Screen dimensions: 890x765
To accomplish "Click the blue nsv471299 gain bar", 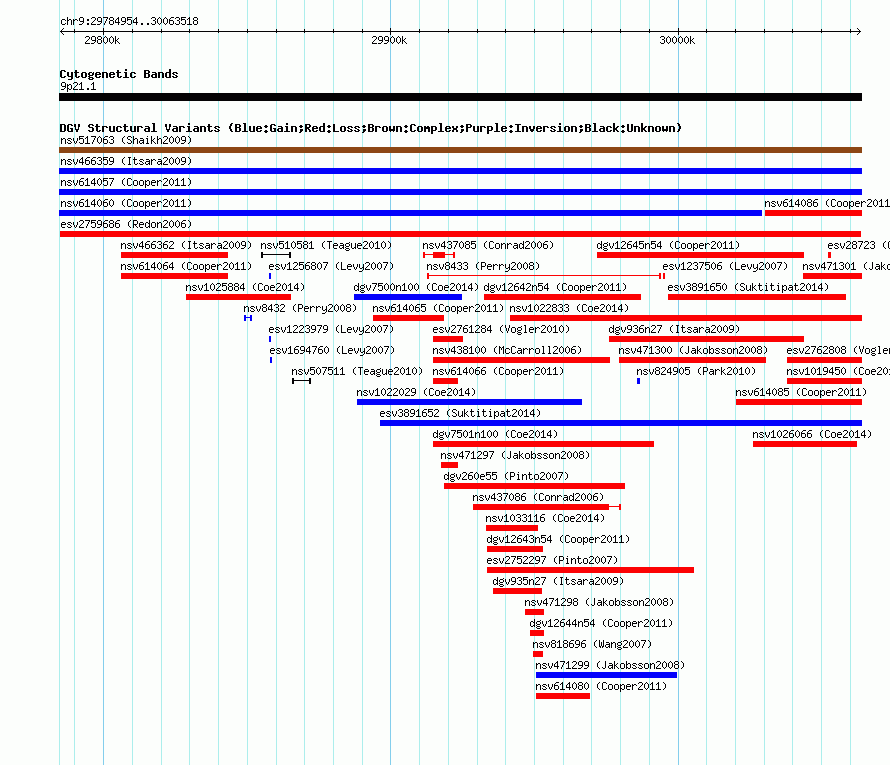I will click(x=606, y=675).
